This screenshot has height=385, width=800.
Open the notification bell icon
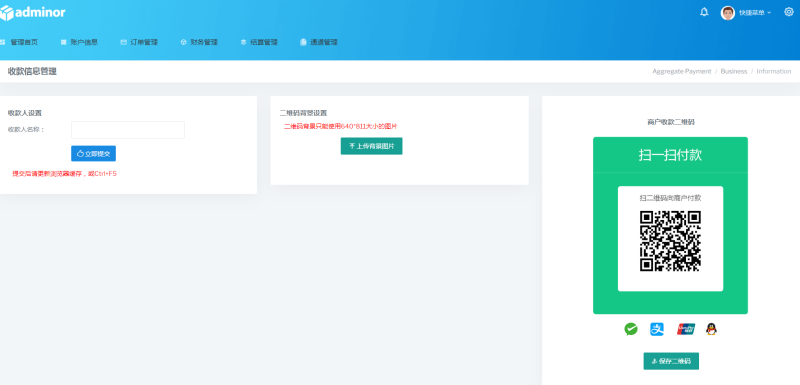[704, 12]
